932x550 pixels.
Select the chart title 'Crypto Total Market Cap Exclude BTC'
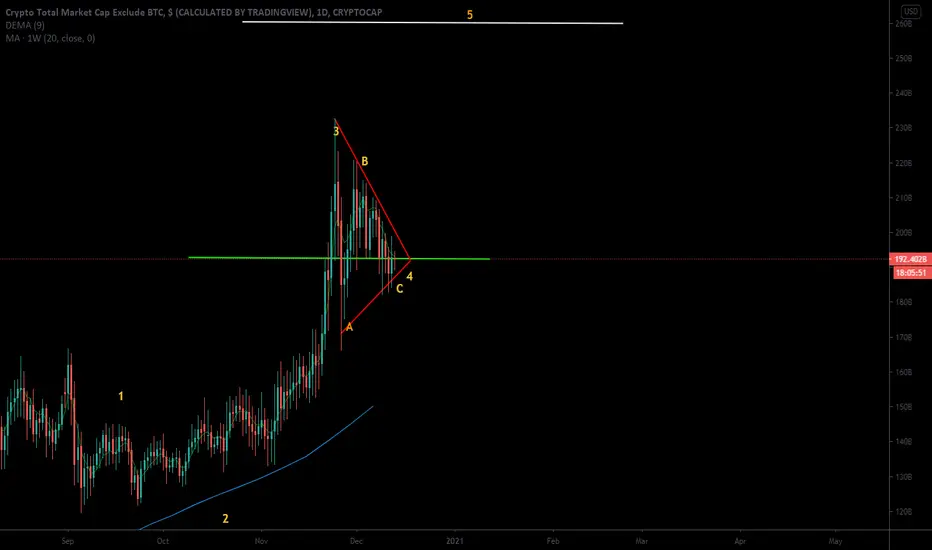tap(85, 12)
